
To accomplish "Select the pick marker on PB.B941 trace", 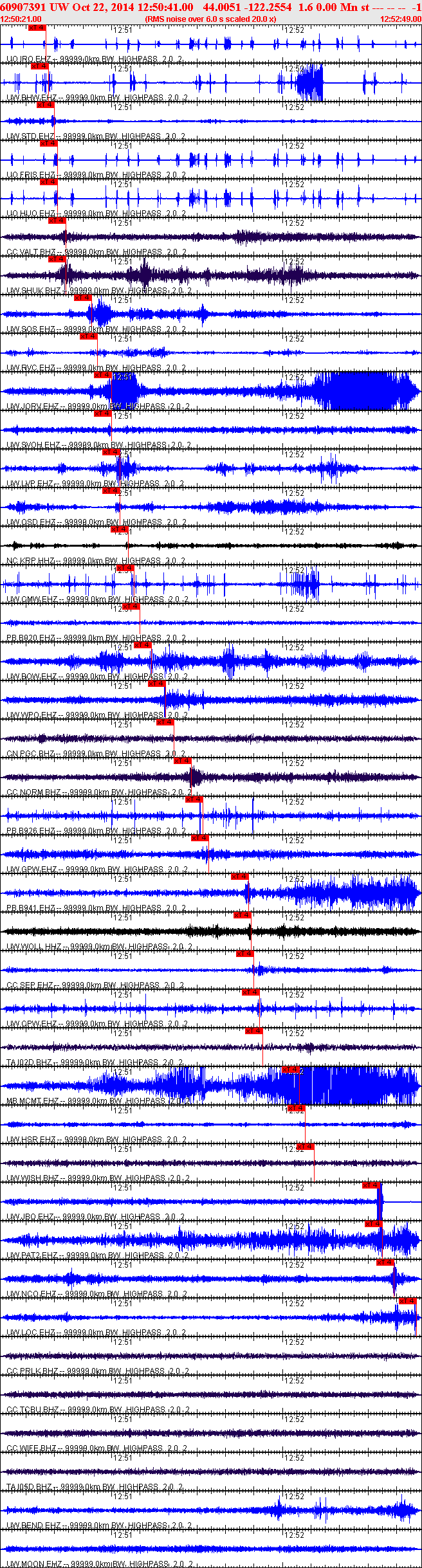I will [x=240, y=877].
